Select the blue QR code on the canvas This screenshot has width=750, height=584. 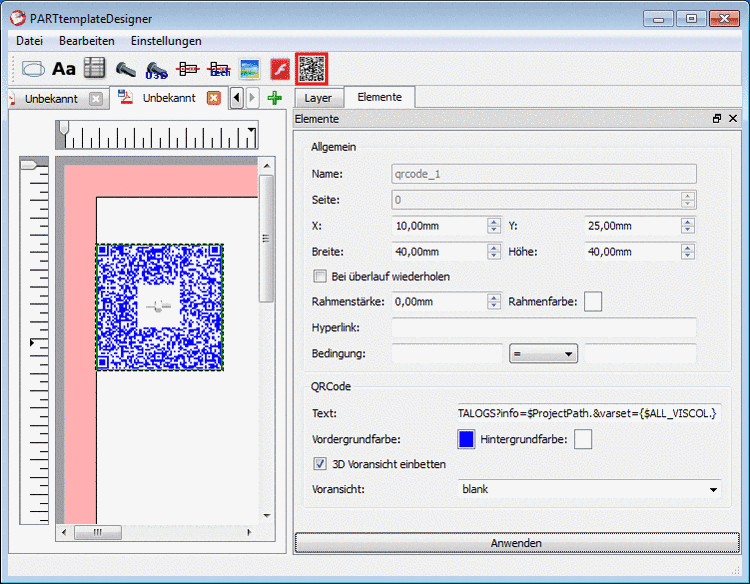pyautogui.click(x=160, y=307)
